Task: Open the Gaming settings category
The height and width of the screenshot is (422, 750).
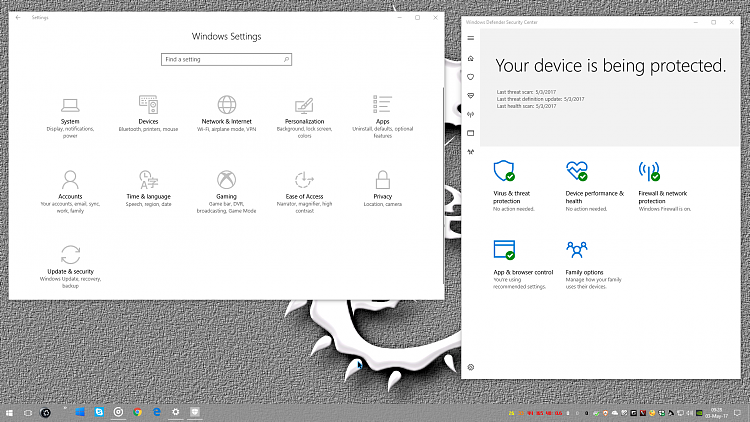Action: 226,192
